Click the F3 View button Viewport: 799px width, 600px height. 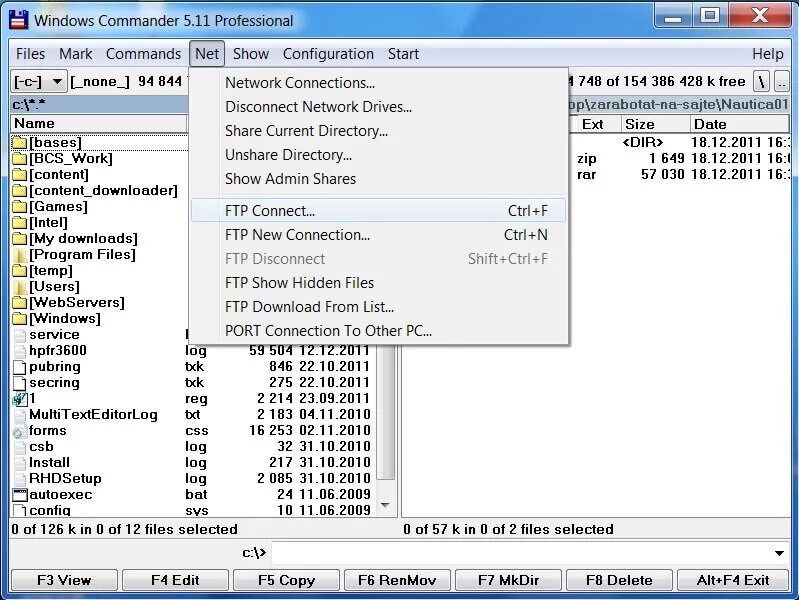[64, 580]
